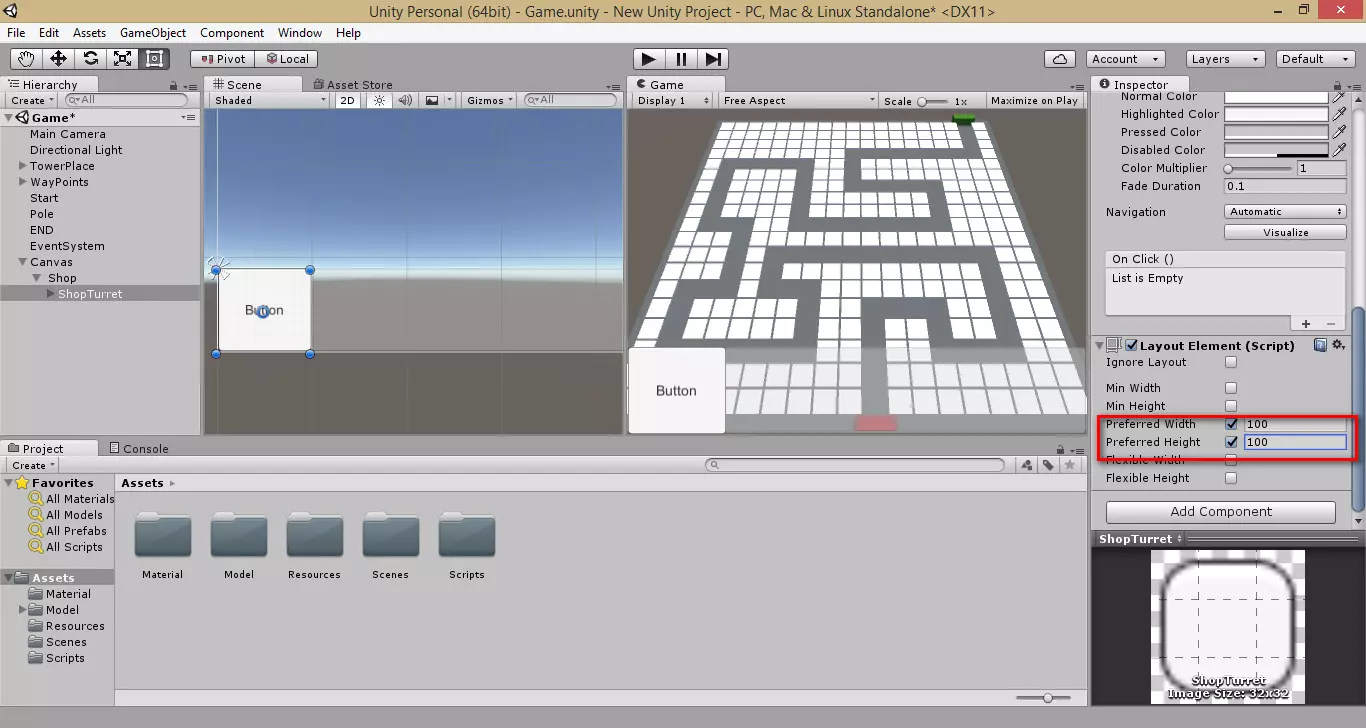Screen dimensions: 1366x728
Task: Uncheck the Preferred Width checkbox
Action: pyautogui.click(x=1231, y=424)
